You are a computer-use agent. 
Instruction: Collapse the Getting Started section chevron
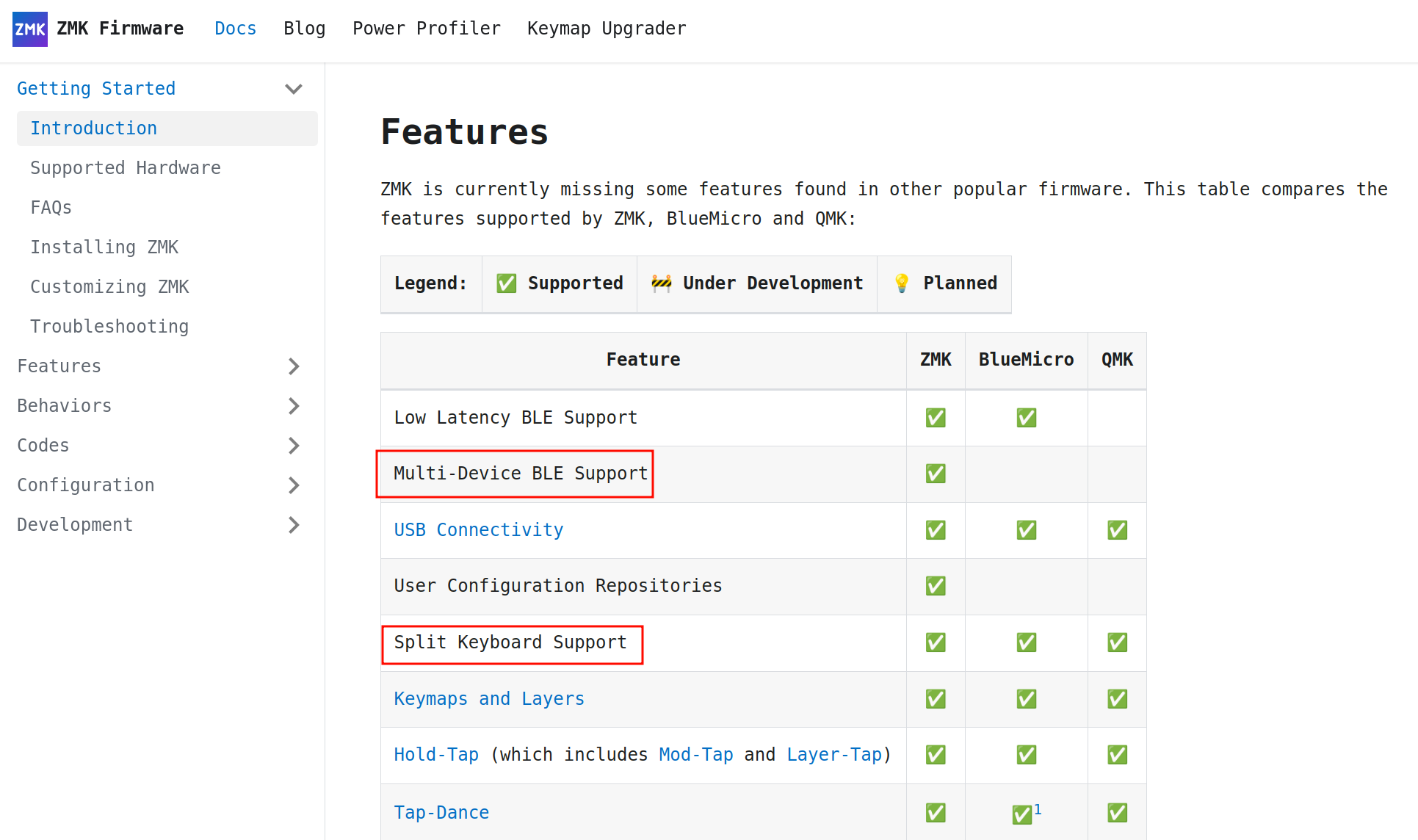click(x=294, y=89)
